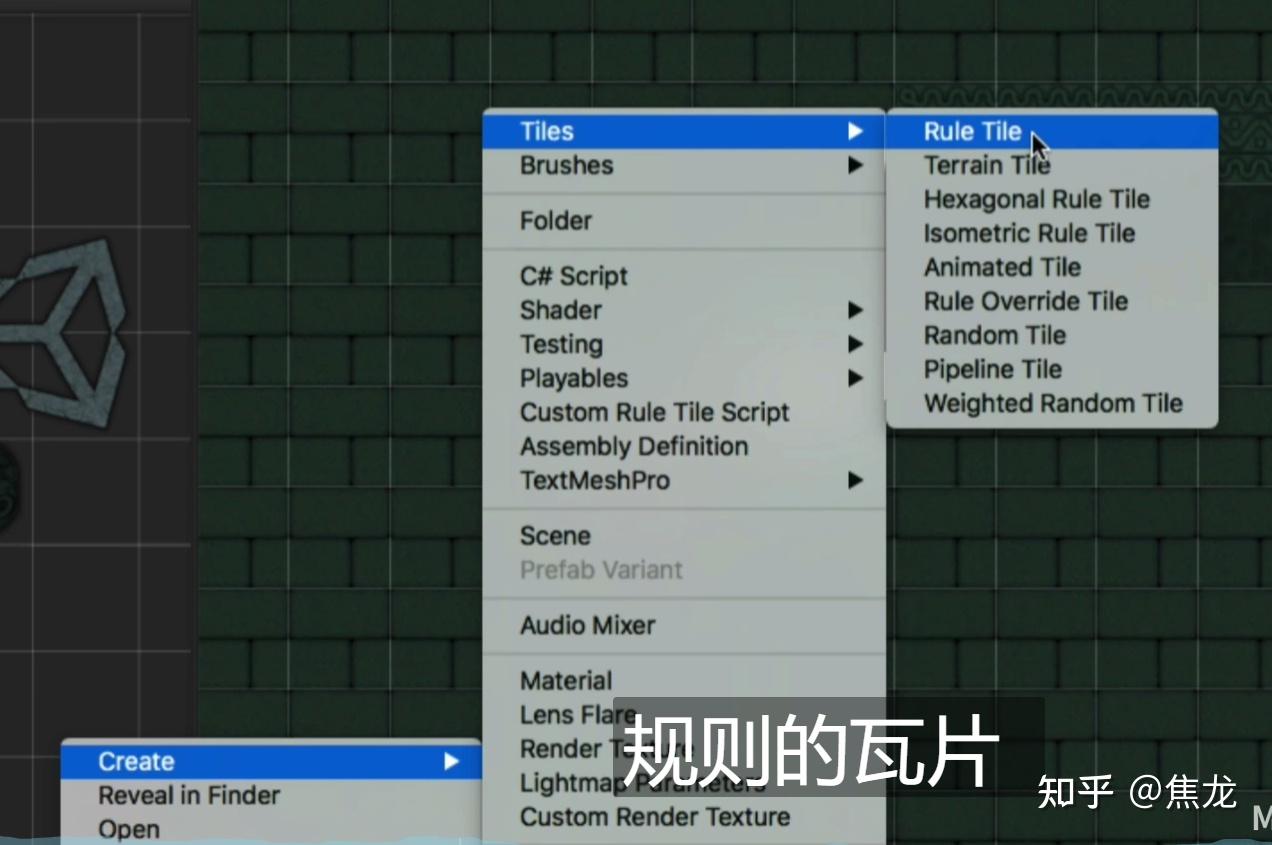Select Reveal in Finder

pyautogui.click(x=189, y=795)
